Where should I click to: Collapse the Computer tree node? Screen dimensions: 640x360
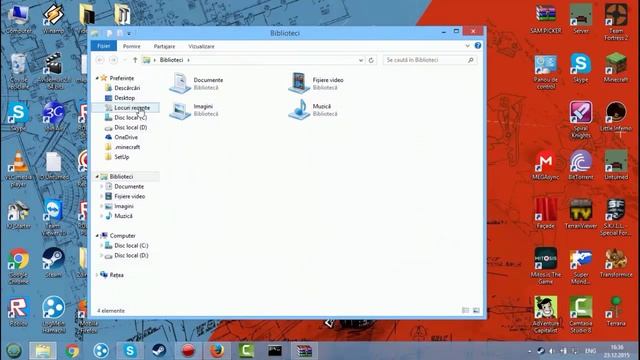98,236
